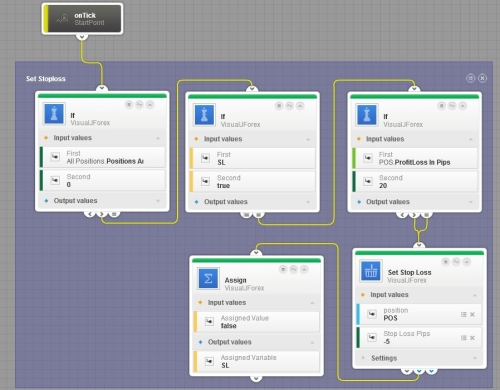
Task: Click the basket icon on Set Stop Loss block
Action: click(x=371, y=271)
